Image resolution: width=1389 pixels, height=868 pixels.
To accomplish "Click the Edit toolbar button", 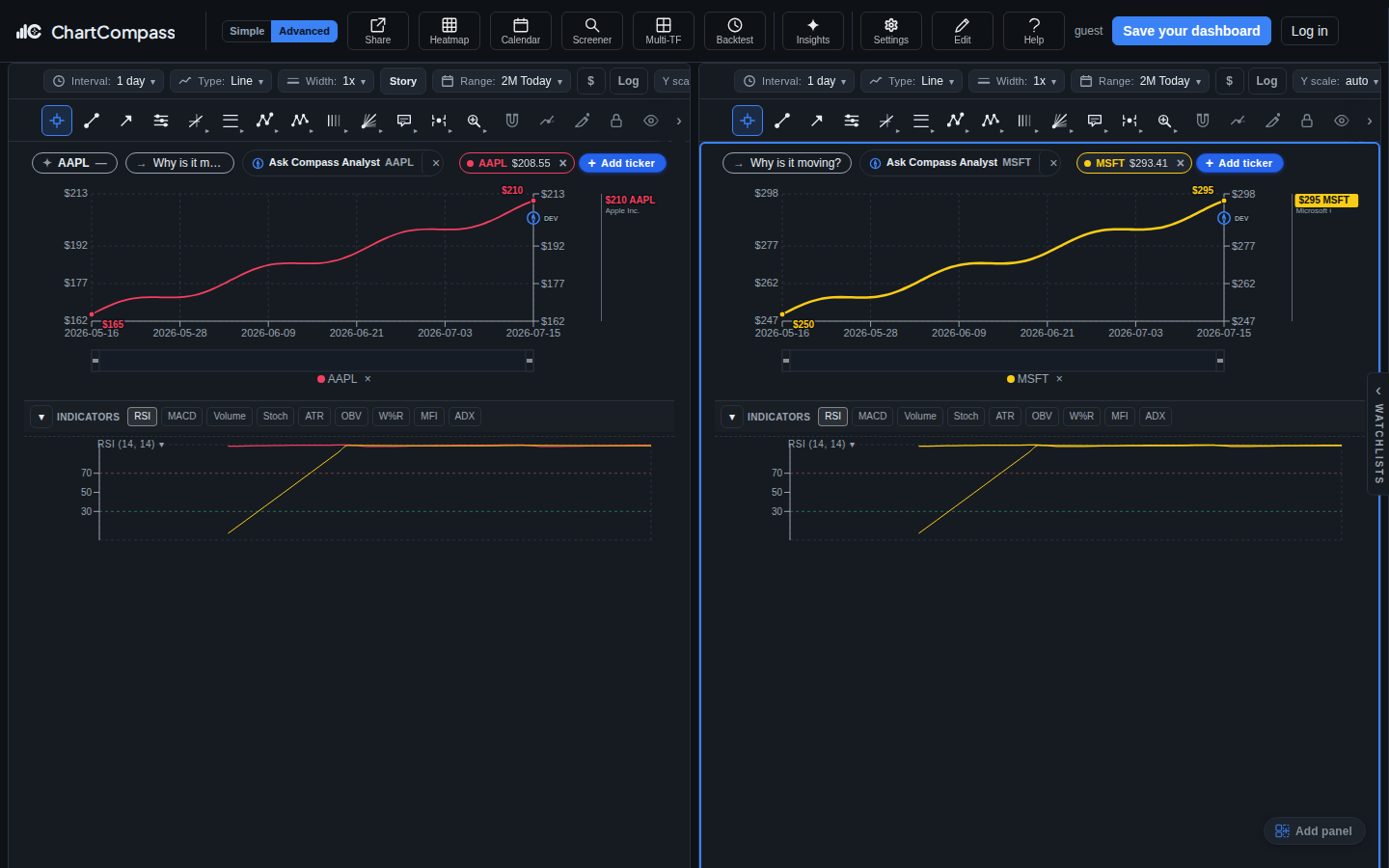I will point(963,31).
